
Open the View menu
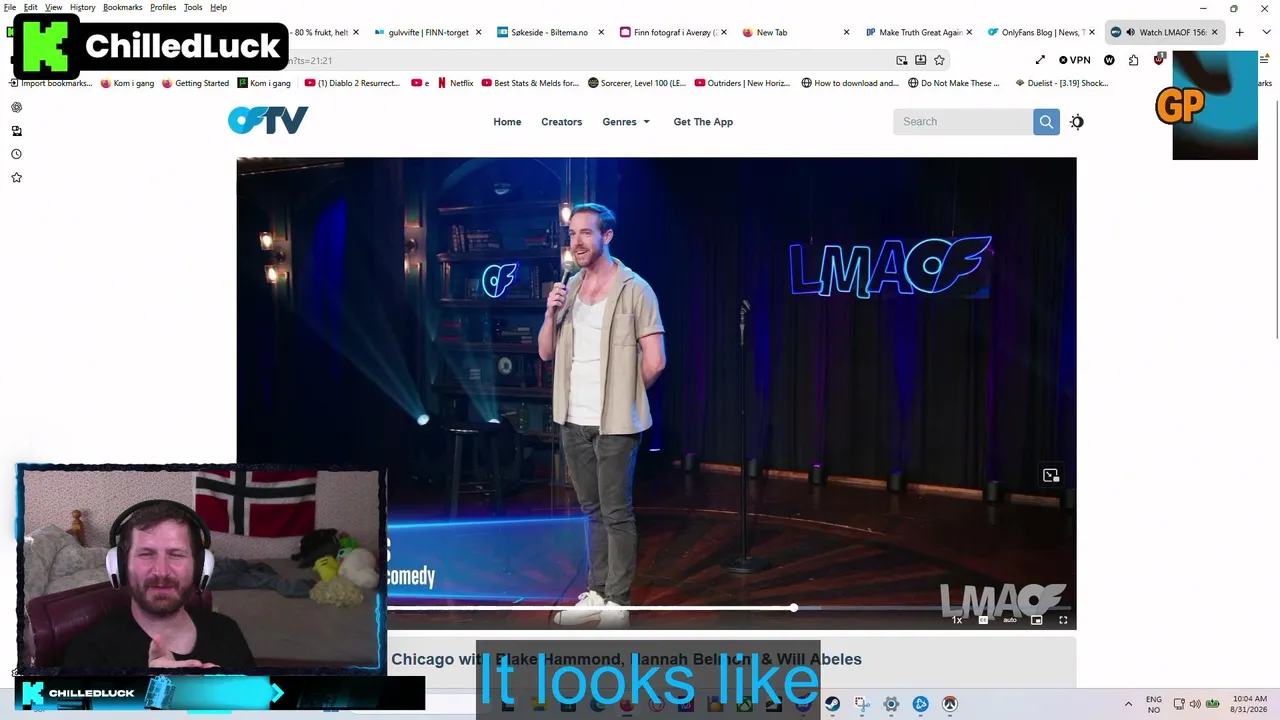pos(53,7)
